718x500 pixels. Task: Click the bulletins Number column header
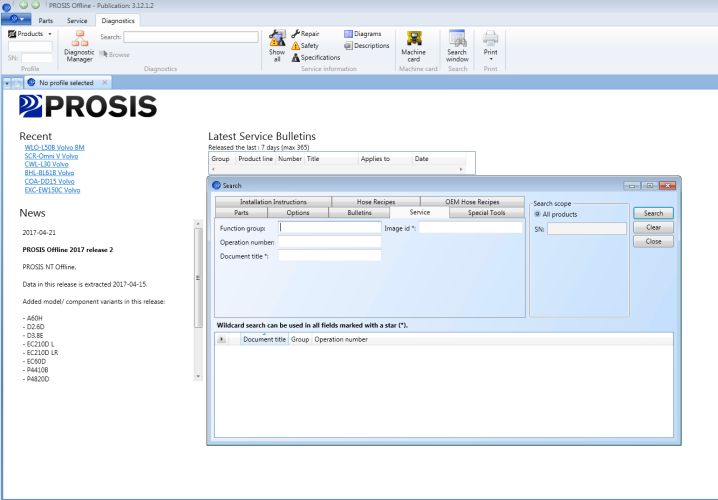pos(289,159)
